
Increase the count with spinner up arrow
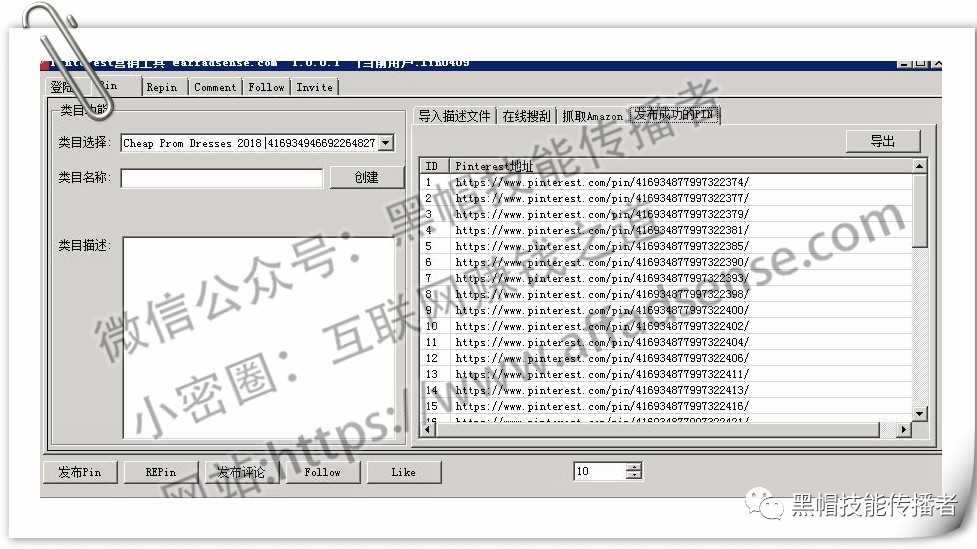click(x=634, y=467)
